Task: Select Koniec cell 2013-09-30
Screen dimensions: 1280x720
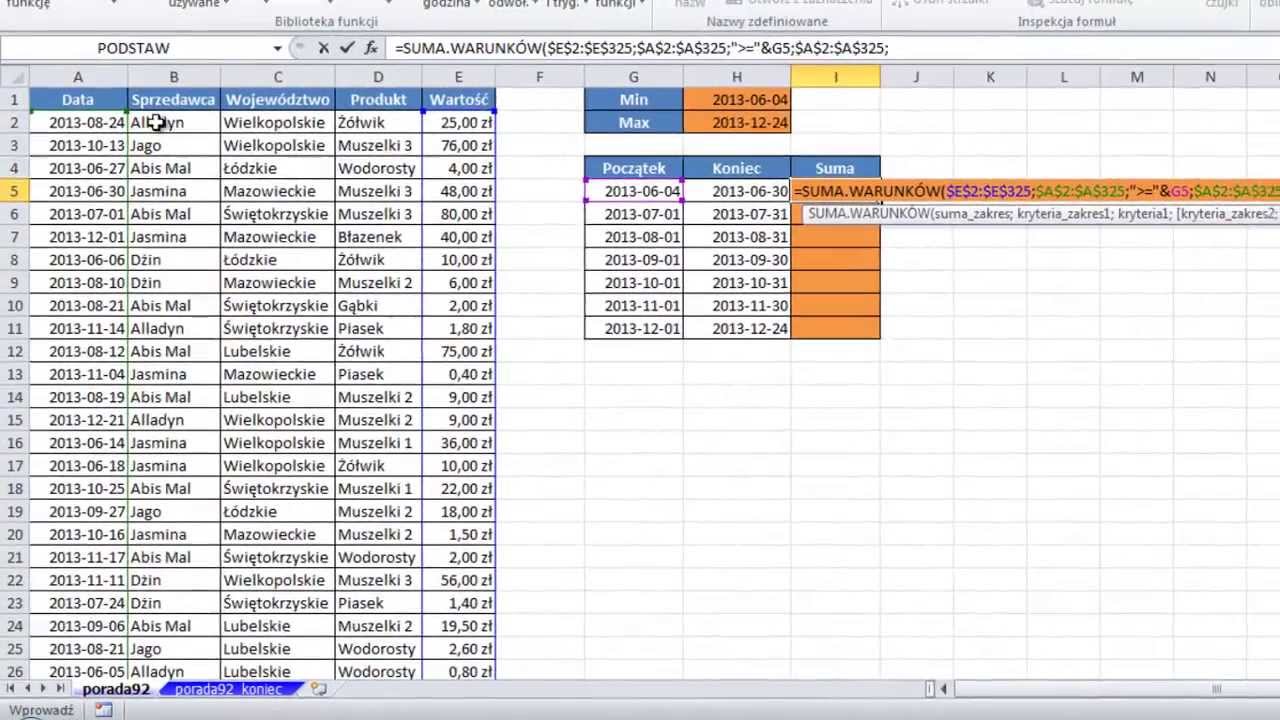Action: tap(737, 260)
